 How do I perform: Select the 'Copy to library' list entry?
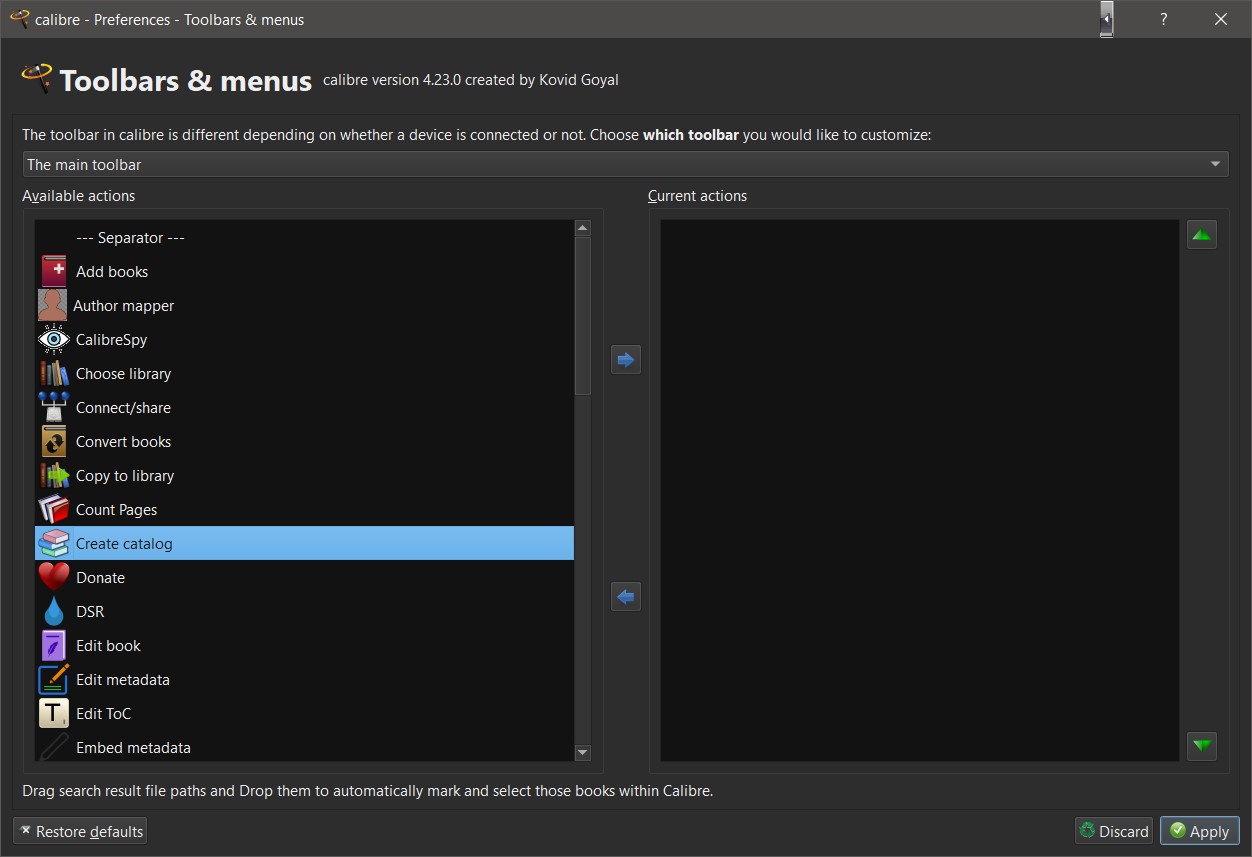coord(304,475)
